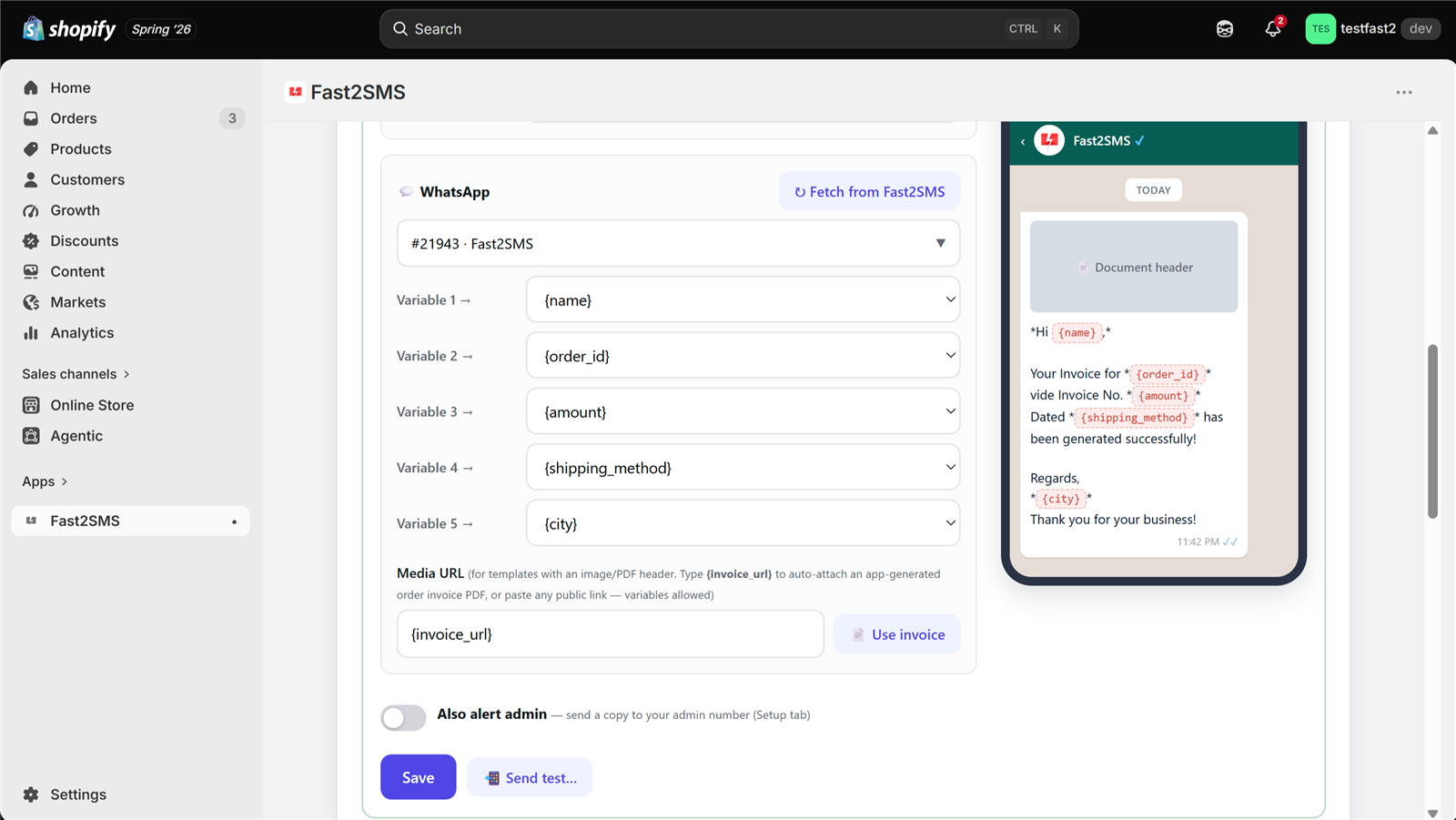Open Agentic channel icon
Image resolution: width=1456 pixels, height=820 pixels.
(31, 436)
